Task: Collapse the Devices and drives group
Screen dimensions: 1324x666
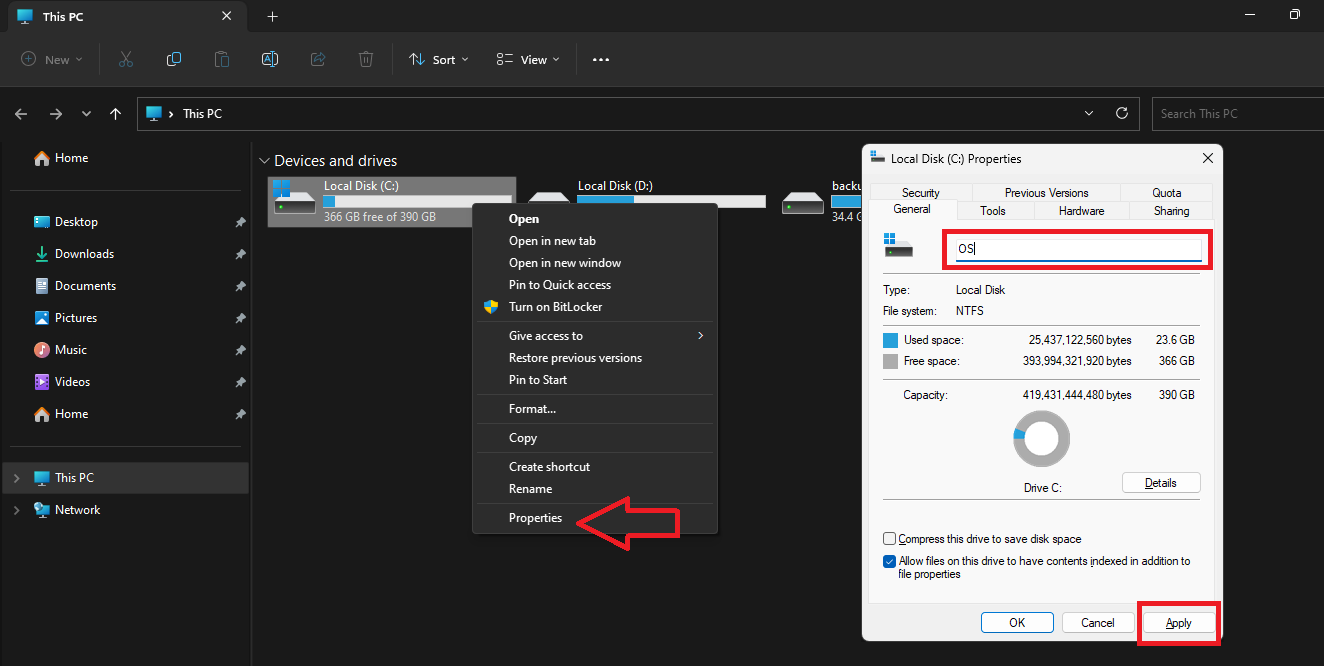Action: pos(264,161)
